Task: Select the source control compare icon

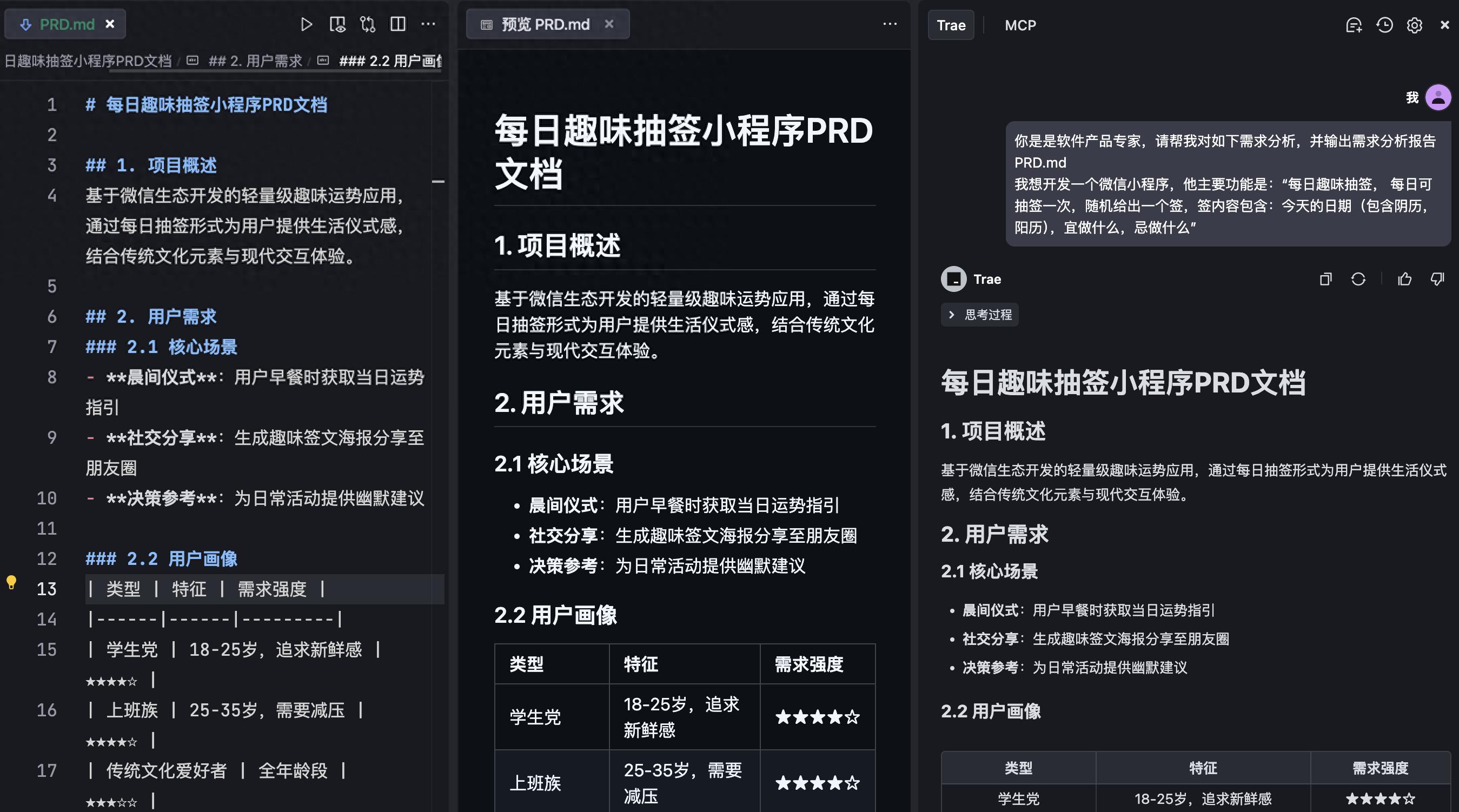Action: (x=368, y=24)
